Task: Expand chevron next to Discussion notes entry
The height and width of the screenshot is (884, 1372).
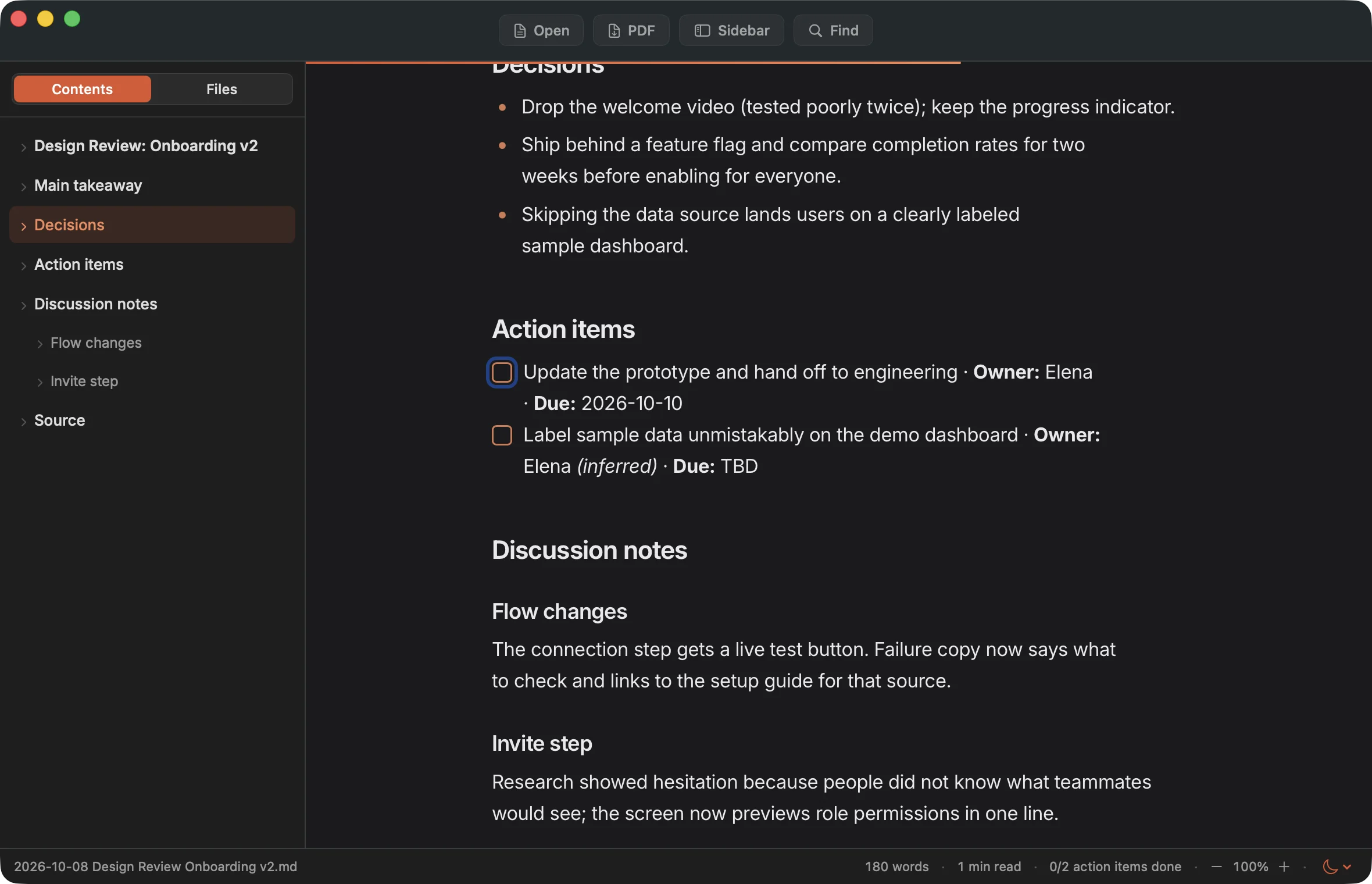Action: pyautogui.click(x=23, y=305)
